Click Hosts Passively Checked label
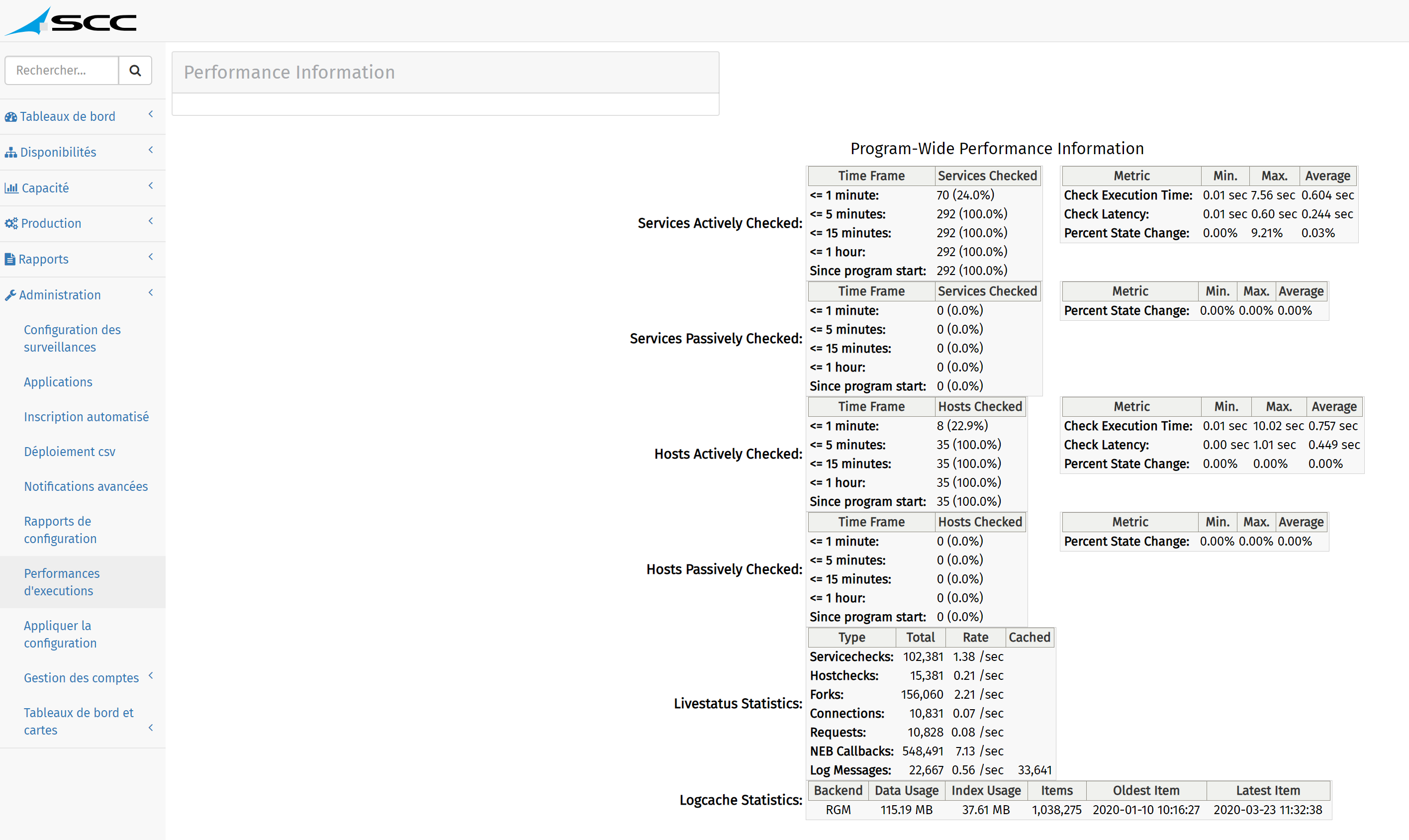Image resolution: width=1409 pixels, height=840 pixels. [724, 569]
